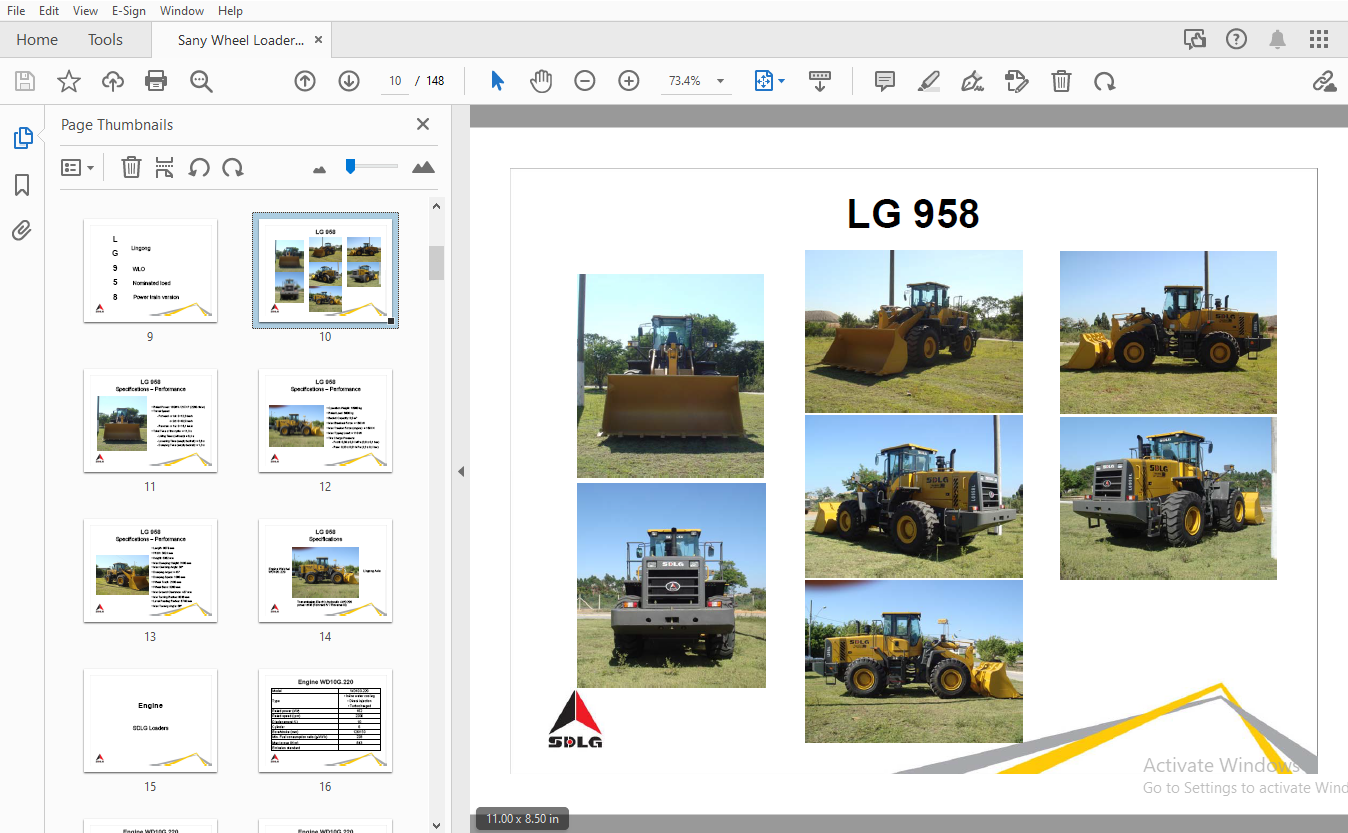Click the edit/stamp page tool icon

[1017, 81]
